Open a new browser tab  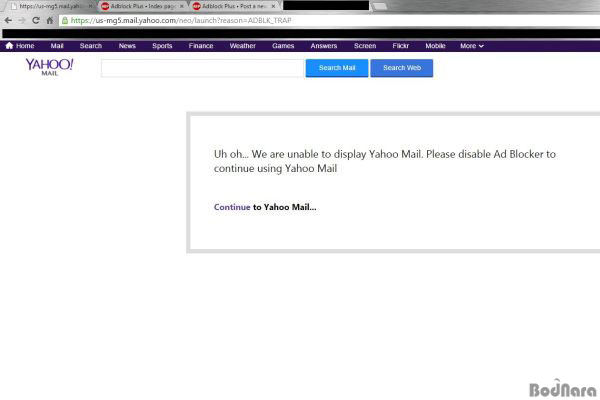379,7
